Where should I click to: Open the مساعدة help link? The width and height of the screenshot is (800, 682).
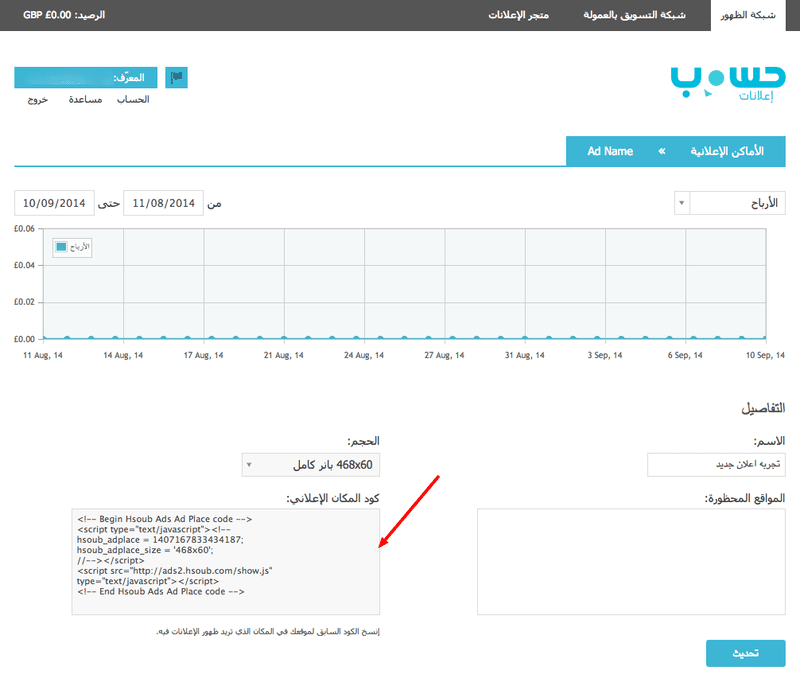85,99
